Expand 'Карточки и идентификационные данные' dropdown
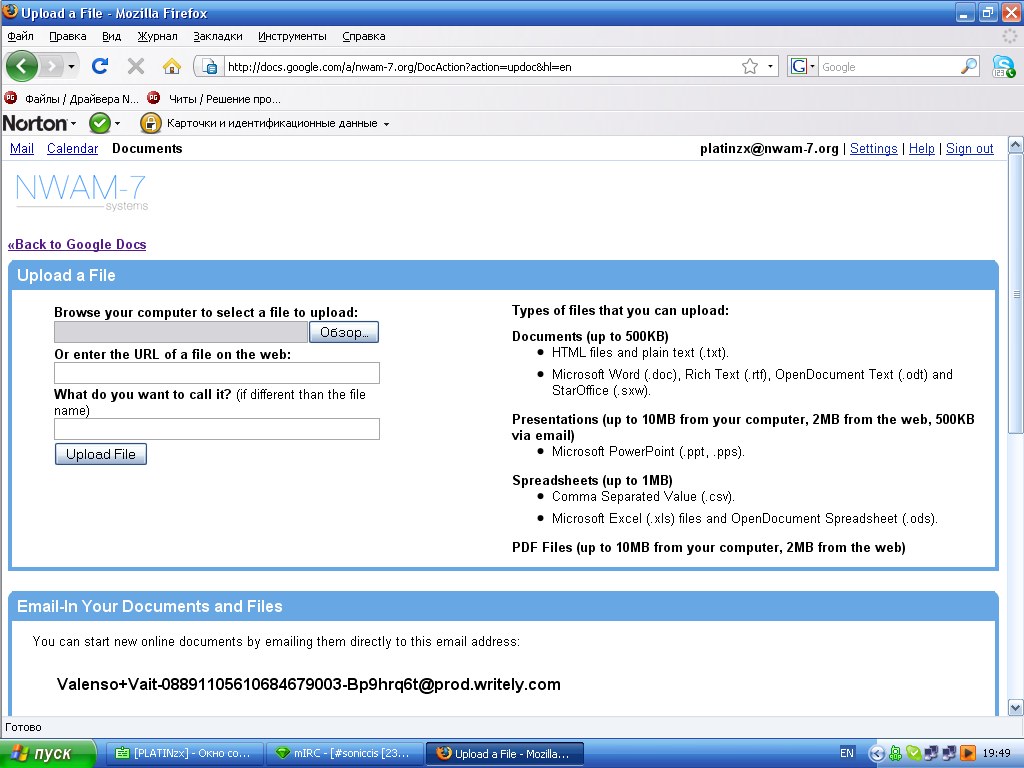 (386, 123)
